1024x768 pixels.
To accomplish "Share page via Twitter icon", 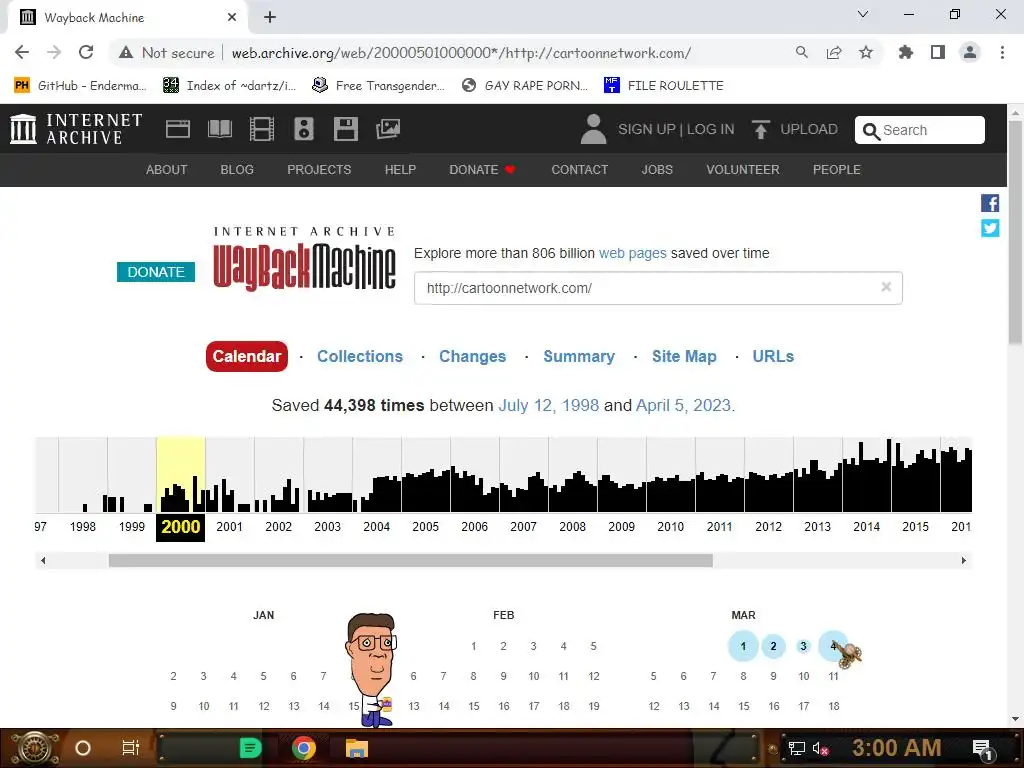I will coord(990,228).
